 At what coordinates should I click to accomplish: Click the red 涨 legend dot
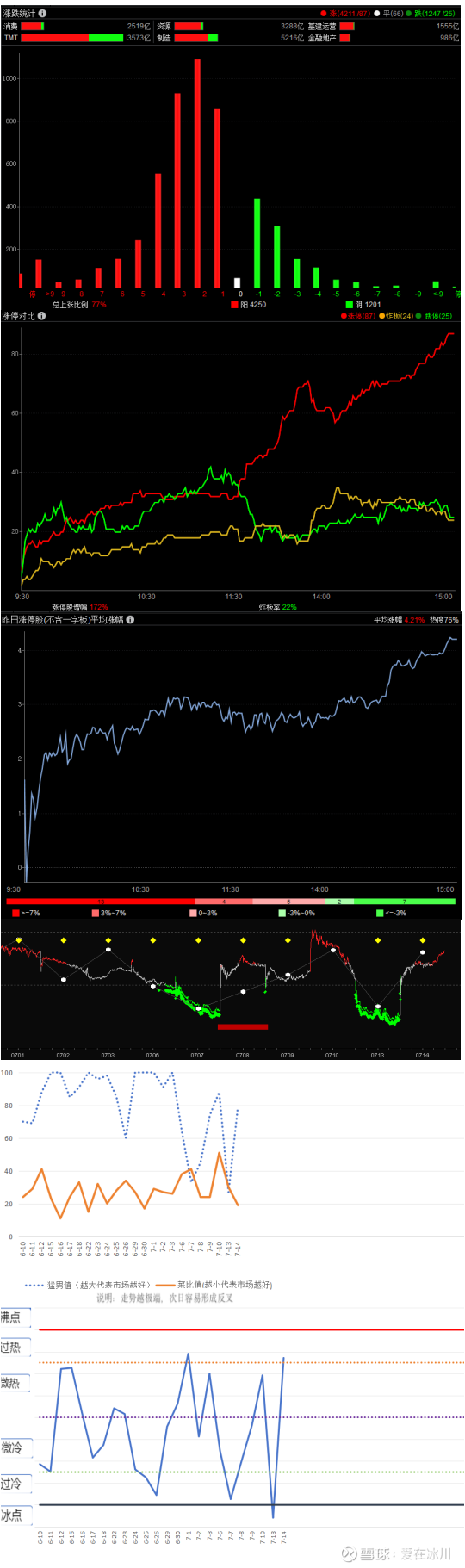click(324, 14)
